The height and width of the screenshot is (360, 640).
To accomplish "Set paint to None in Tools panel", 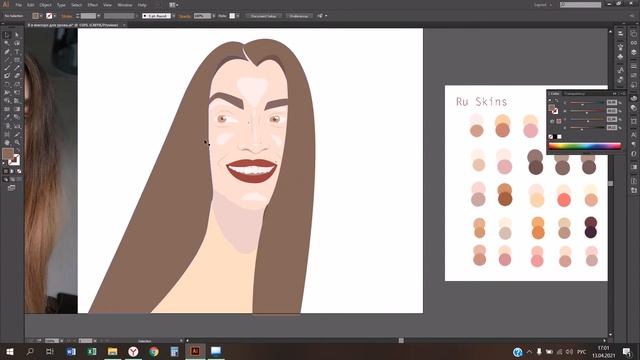I will point(18,171).
